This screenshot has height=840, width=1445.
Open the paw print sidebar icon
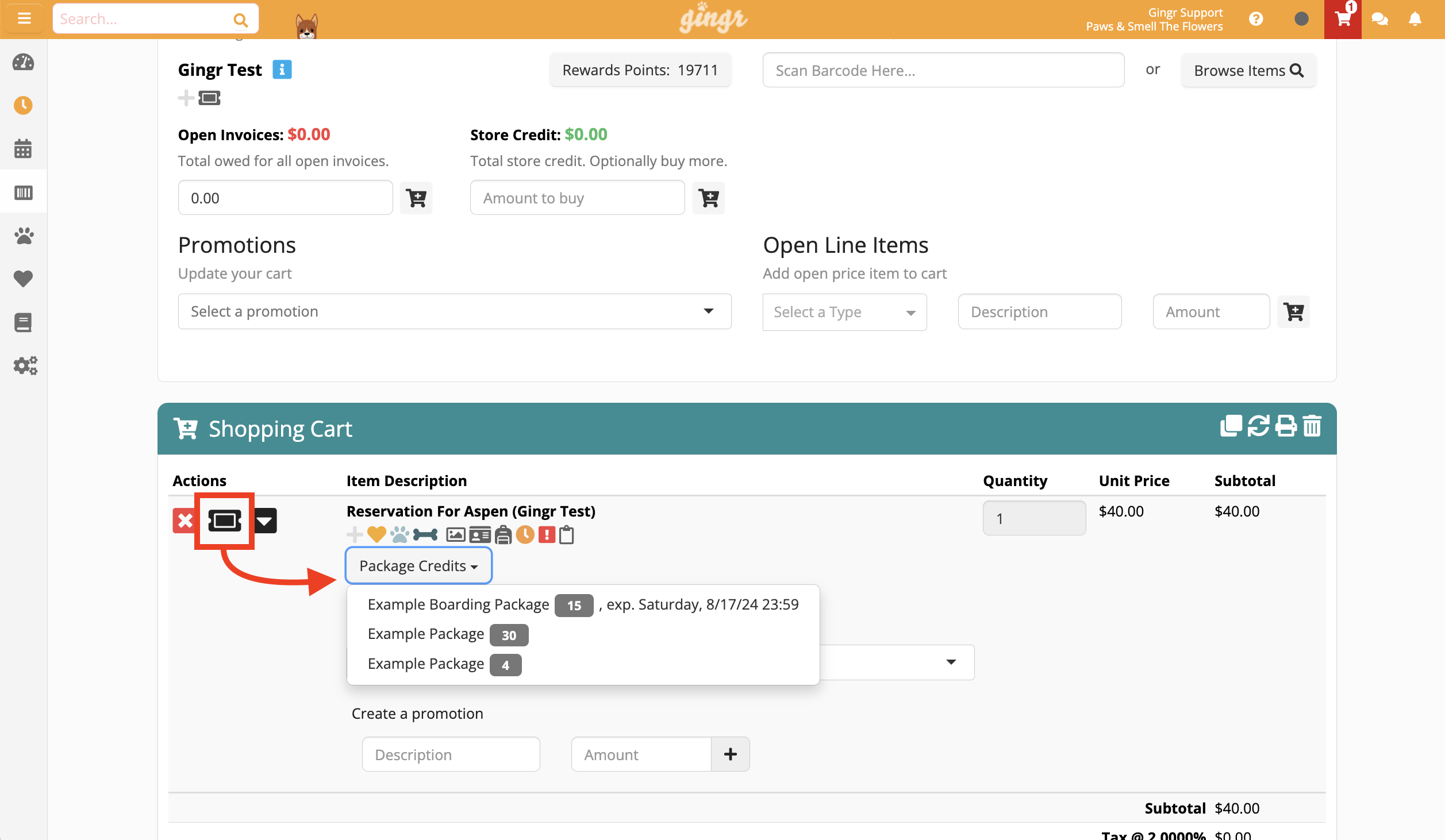[x=23, y=236]
